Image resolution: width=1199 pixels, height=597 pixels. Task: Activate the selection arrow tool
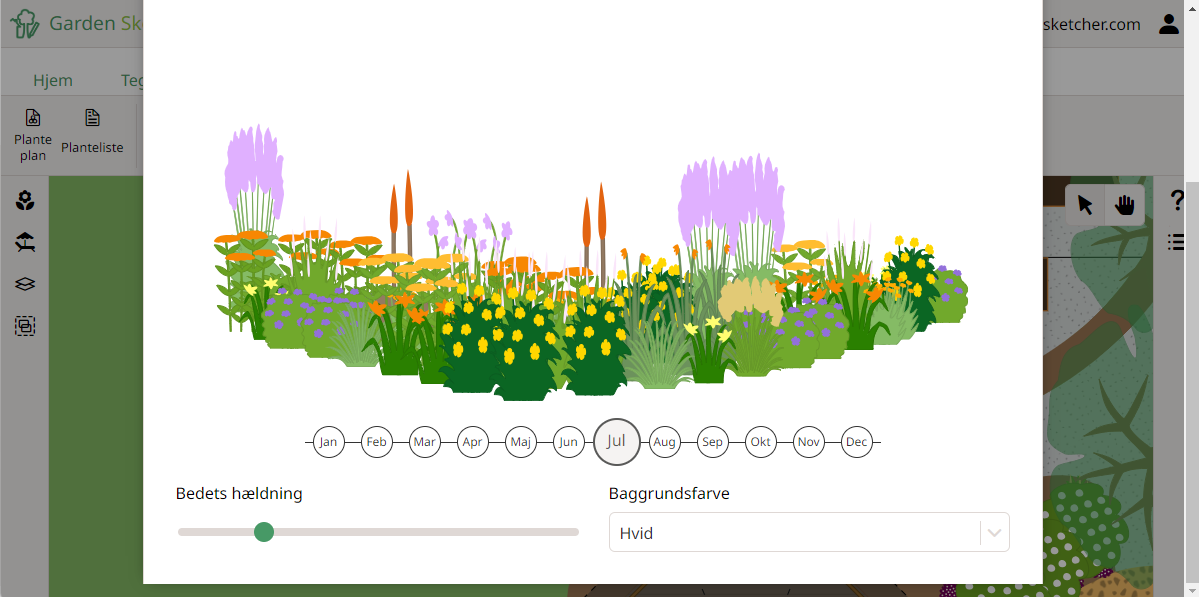click(x=1085, y=204)
